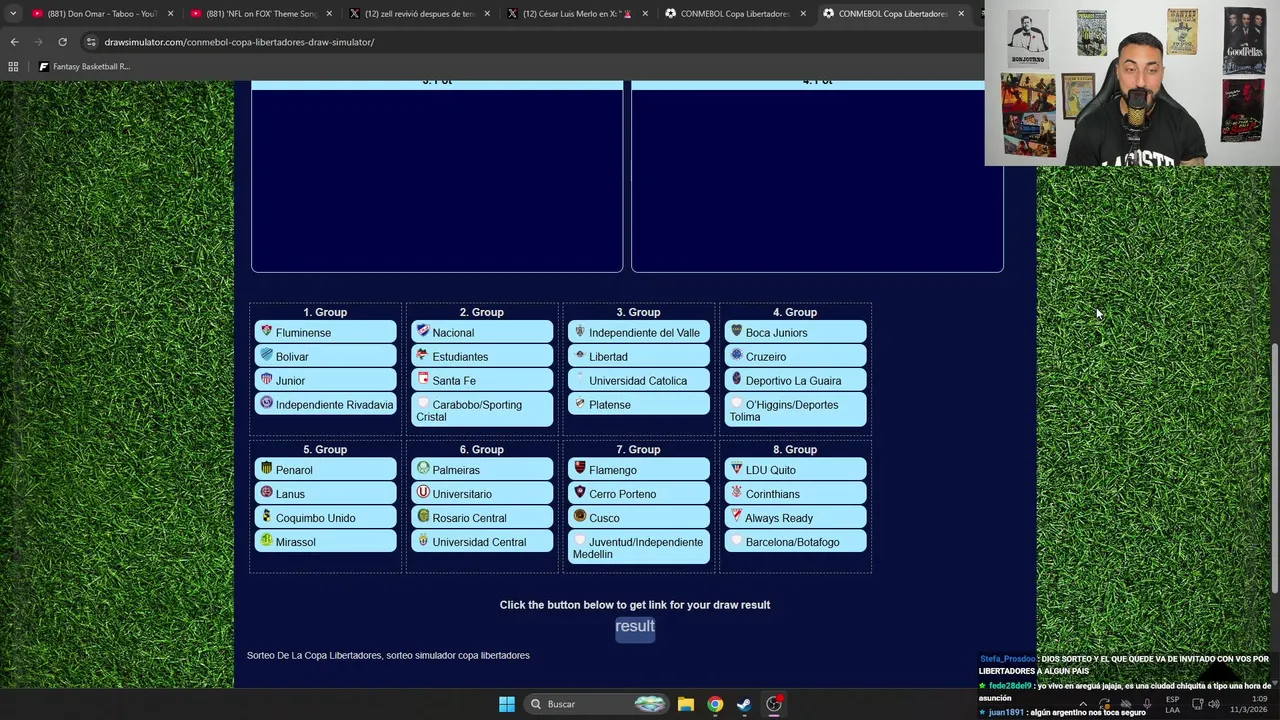Switch to the first CONMEBOL Copa Libertadores tab
The width and height of the screenshot is (1280, 720).
(x=734, y=14)
